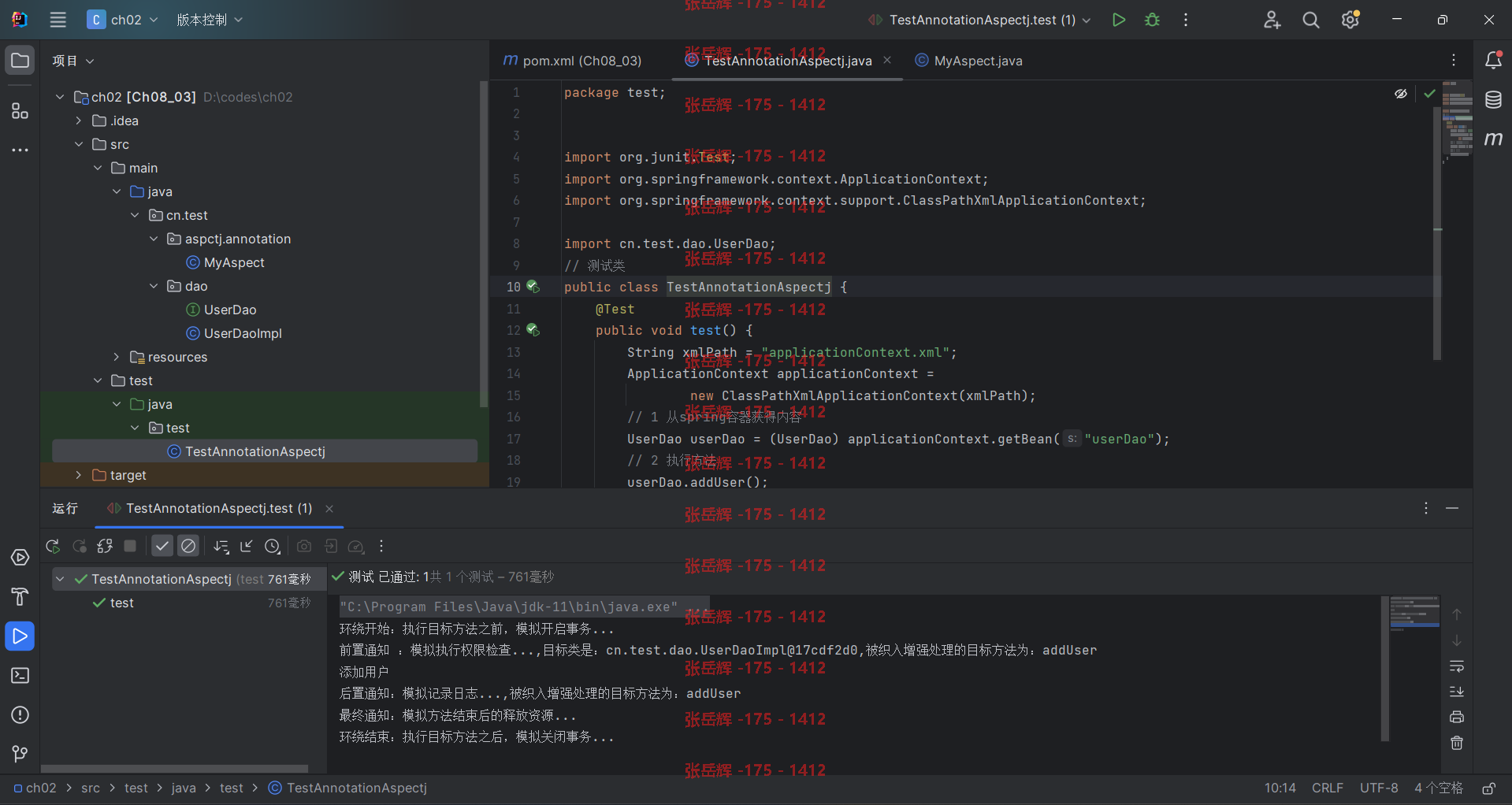1512x805 pixels.
Task: Open the Run tool window
Action: coord(20,636)
